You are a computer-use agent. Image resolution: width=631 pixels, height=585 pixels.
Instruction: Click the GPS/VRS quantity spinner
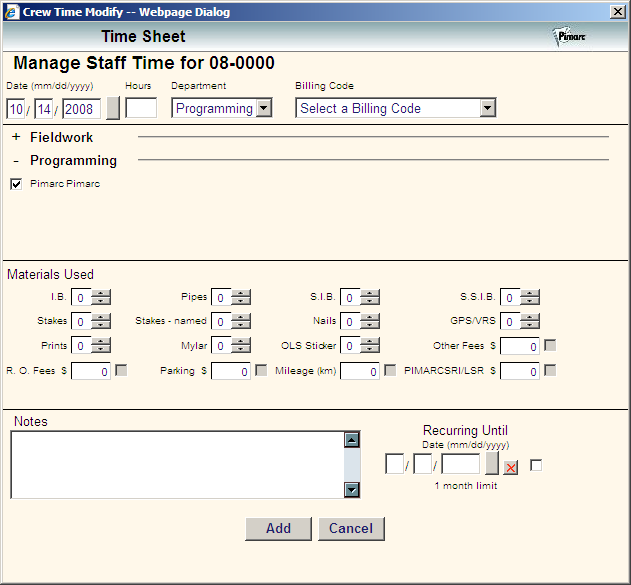(x=530, y=321)
